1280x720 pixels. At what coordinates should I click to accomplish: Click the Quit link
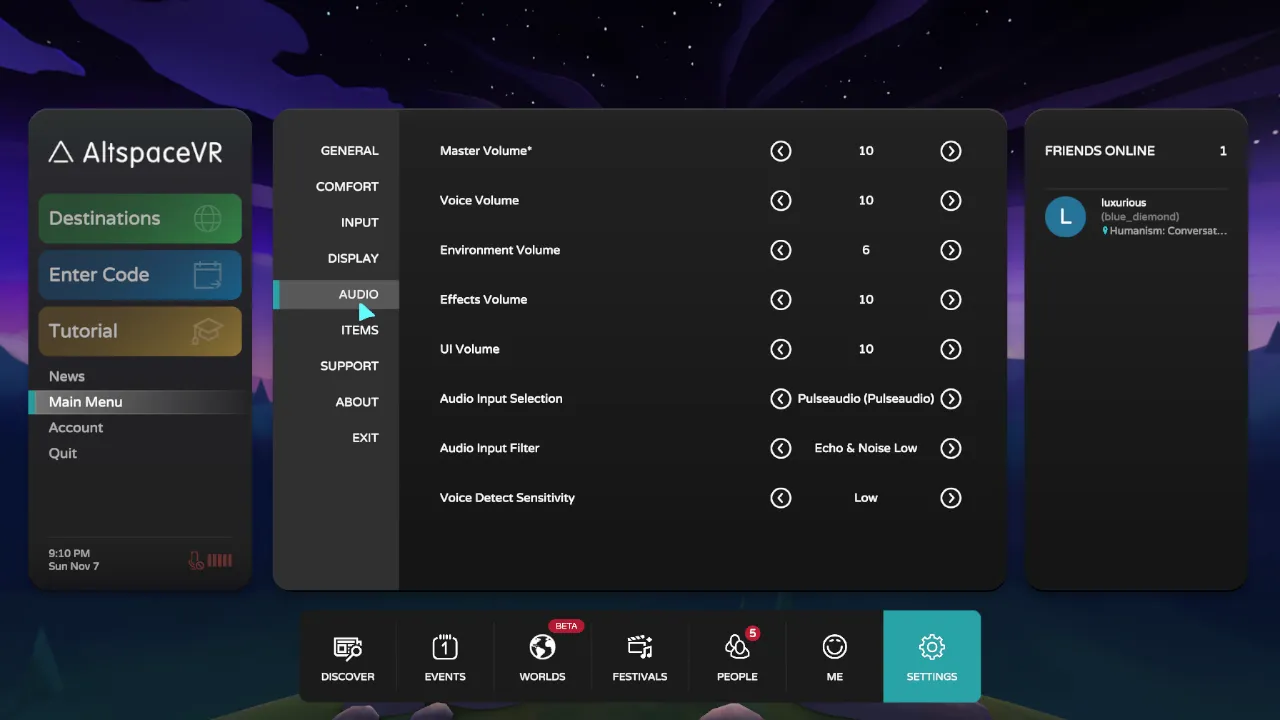coord(63,453)
